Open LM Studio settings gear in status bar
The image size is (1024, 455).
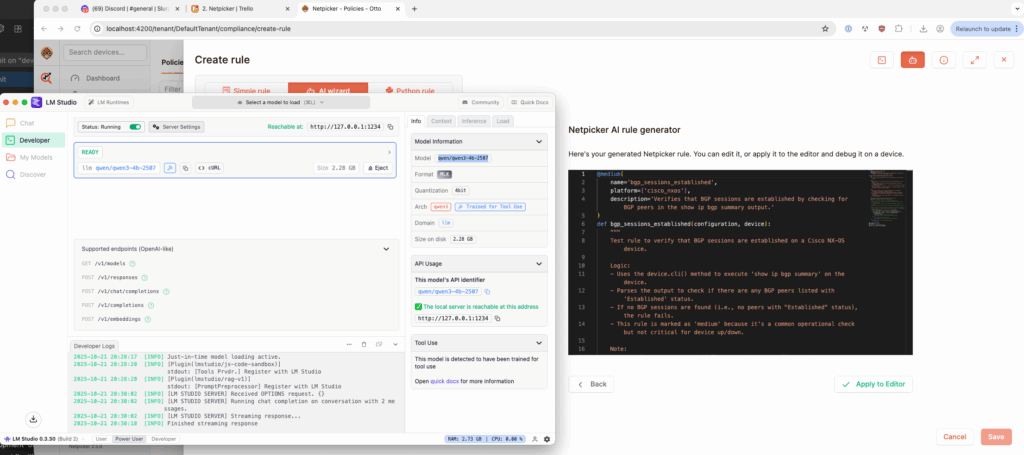point(546,439)
